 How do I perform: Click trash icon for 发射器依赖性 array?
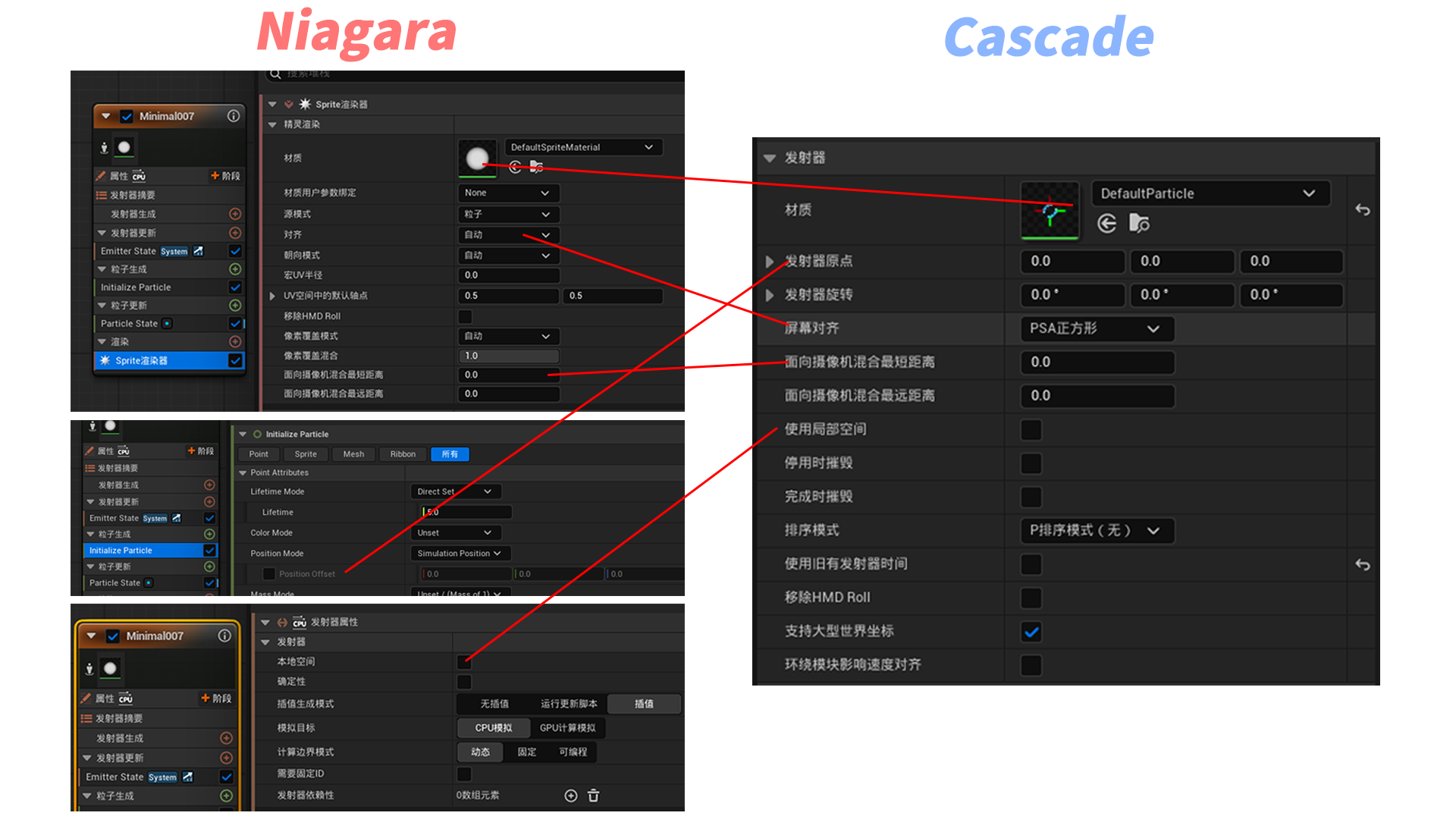pos(594,795)
